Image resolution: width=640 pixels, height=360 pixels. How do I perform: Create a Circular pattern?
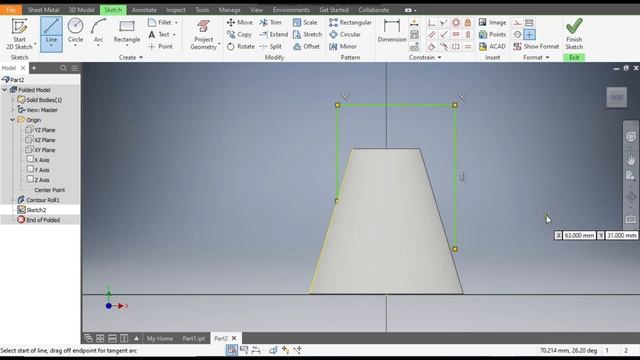point(345,35)
